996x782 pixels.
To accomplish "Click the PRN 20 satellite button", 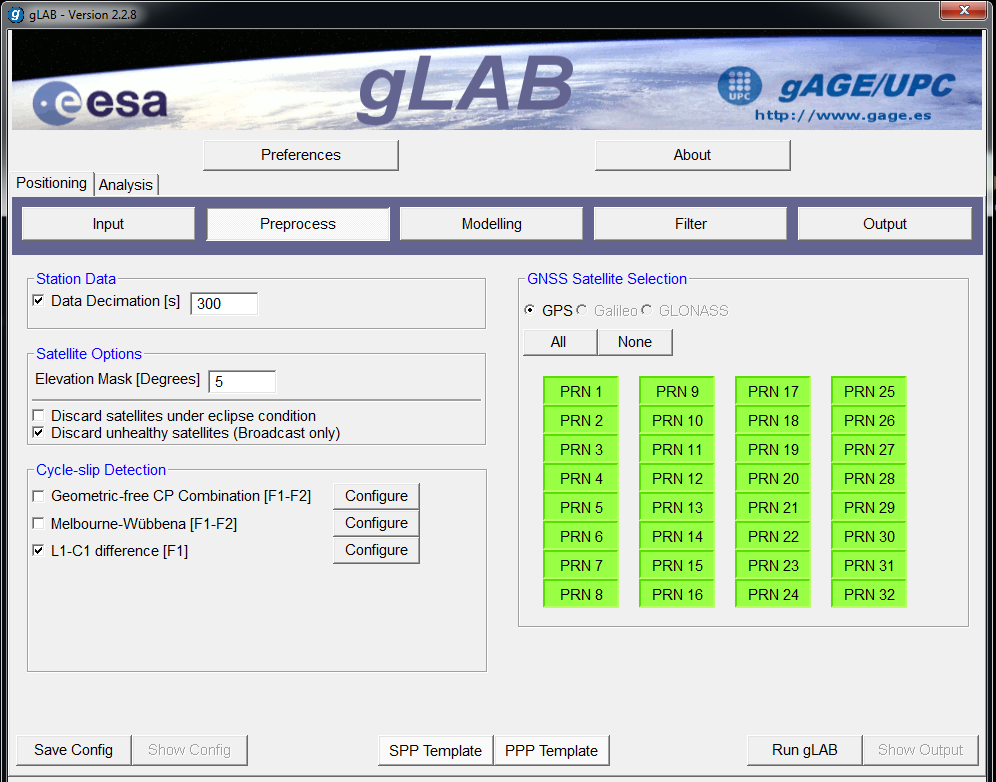I will pyautogui.click(x=772, y=478).
